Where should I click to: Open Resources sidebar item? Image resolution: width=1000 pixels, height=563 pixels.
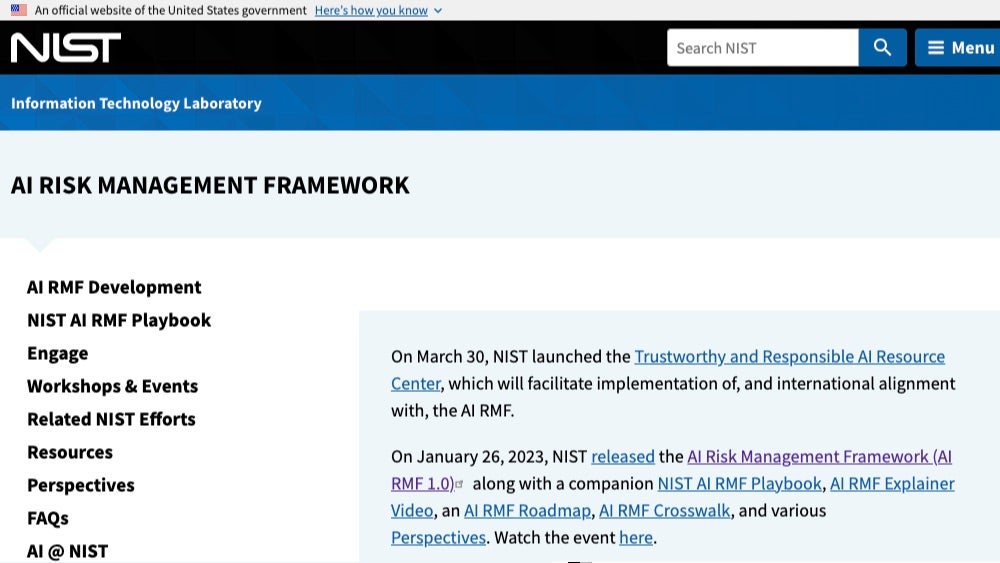[x=70, y=452]
